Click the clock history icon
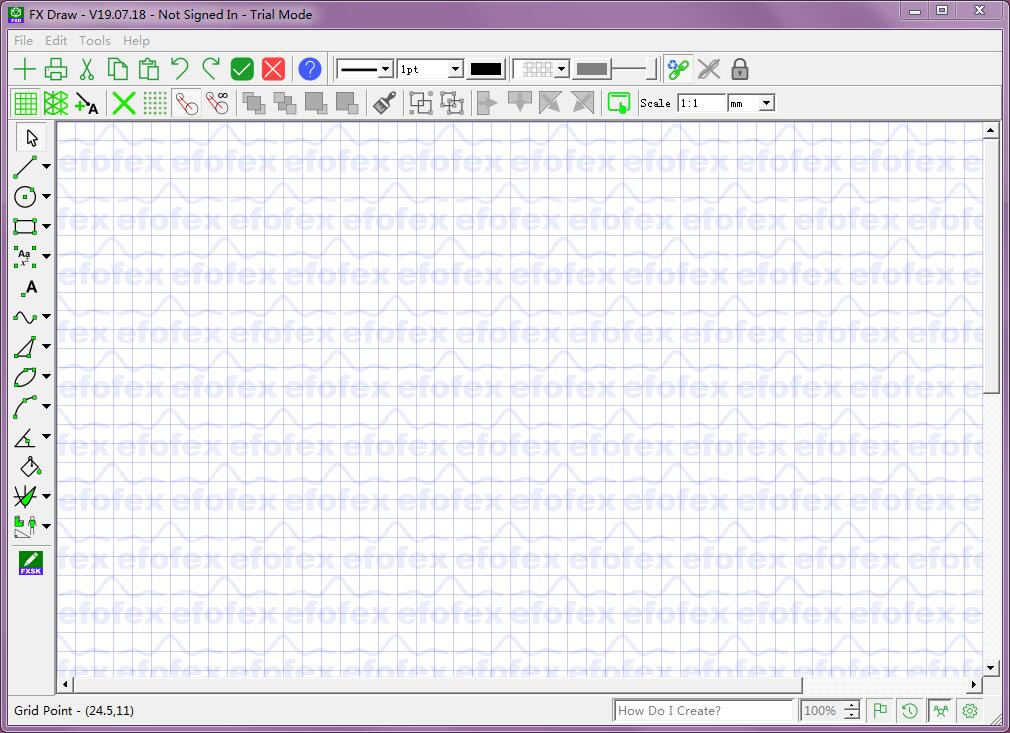This screenshot has width=1010, height=733. (x=910, y=710)
